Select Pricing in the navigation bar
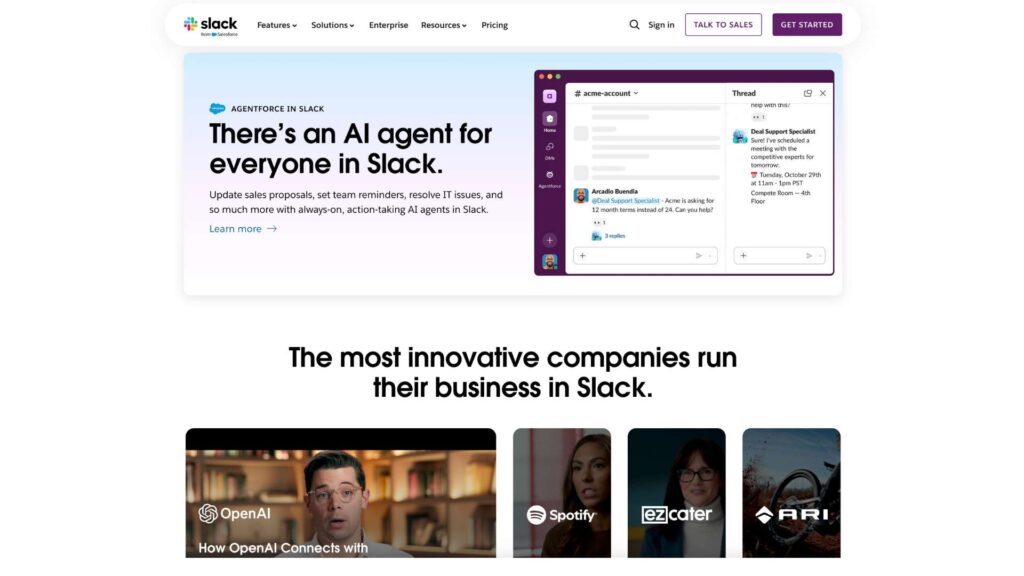The height and width of the screenshot is (576, 1024). pos(494,24)
